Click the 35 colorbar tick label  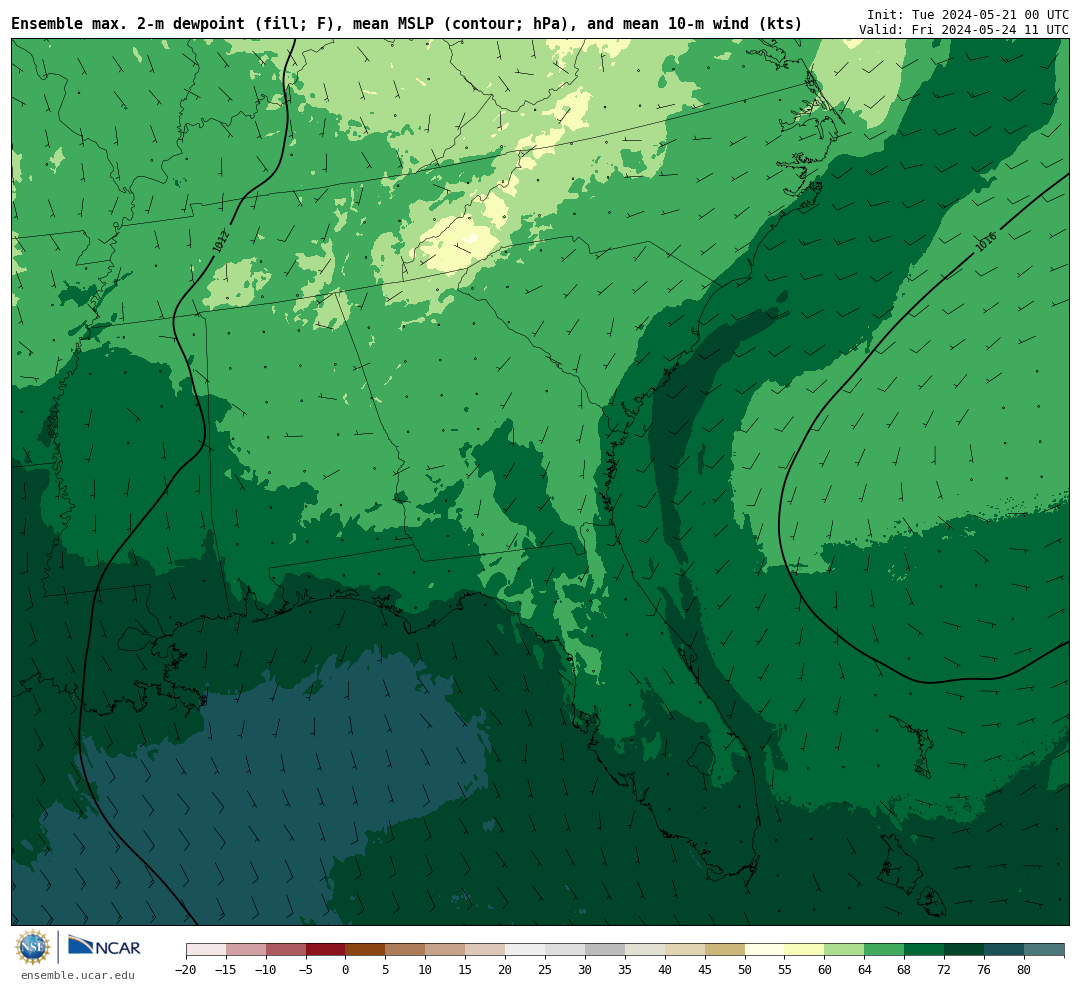pos(625,970)
